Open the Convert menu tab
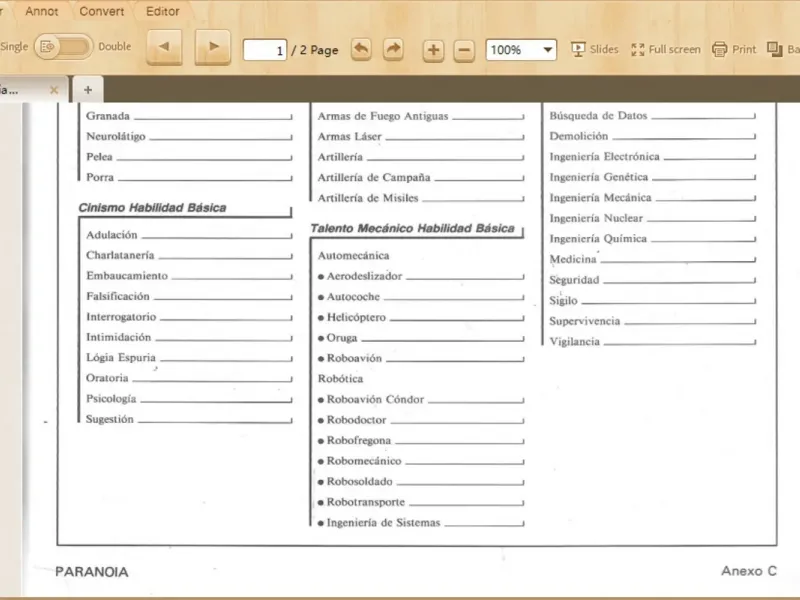800x600 pixels. click(102, 11)
